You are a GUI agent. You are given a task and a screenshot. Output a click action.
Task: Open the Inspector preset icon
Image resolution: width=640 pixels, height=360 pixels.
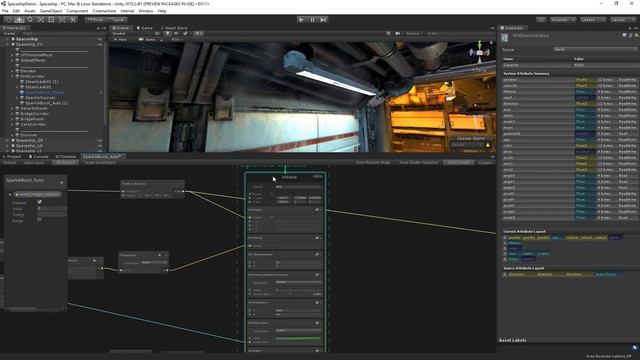[630, 36]
